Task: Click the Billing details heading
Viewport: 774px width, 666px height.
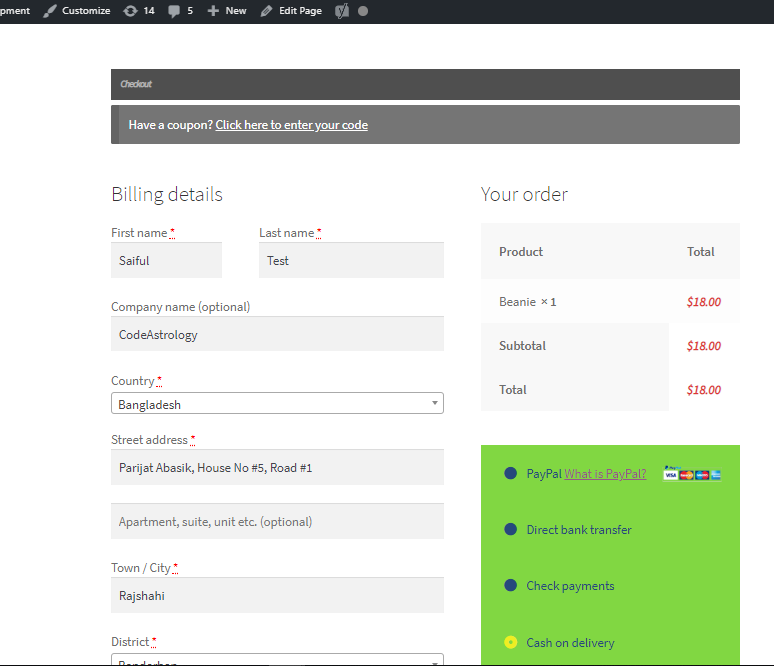Action: [167, 195]
